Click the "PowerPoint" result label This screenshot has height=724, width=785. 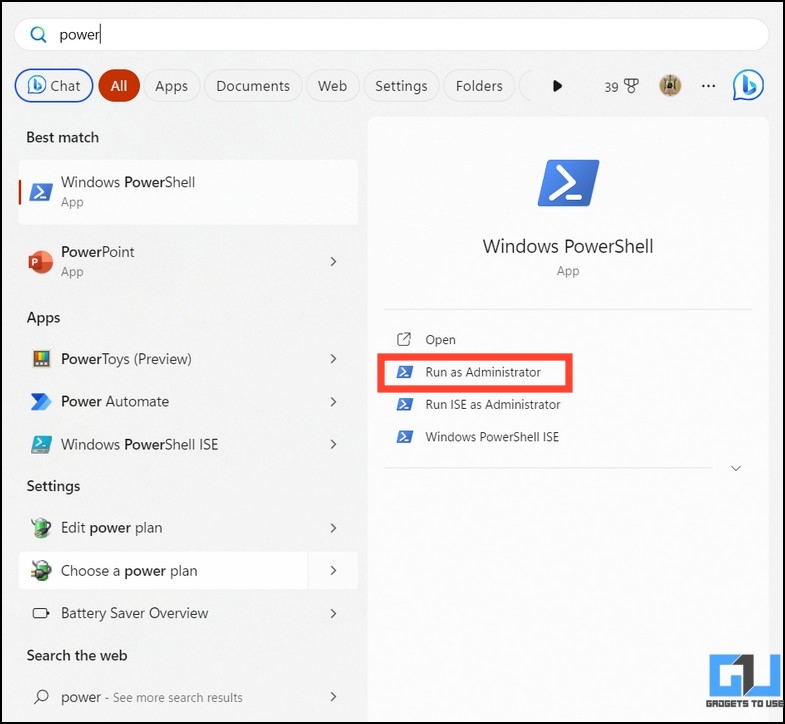click(98, 252)
